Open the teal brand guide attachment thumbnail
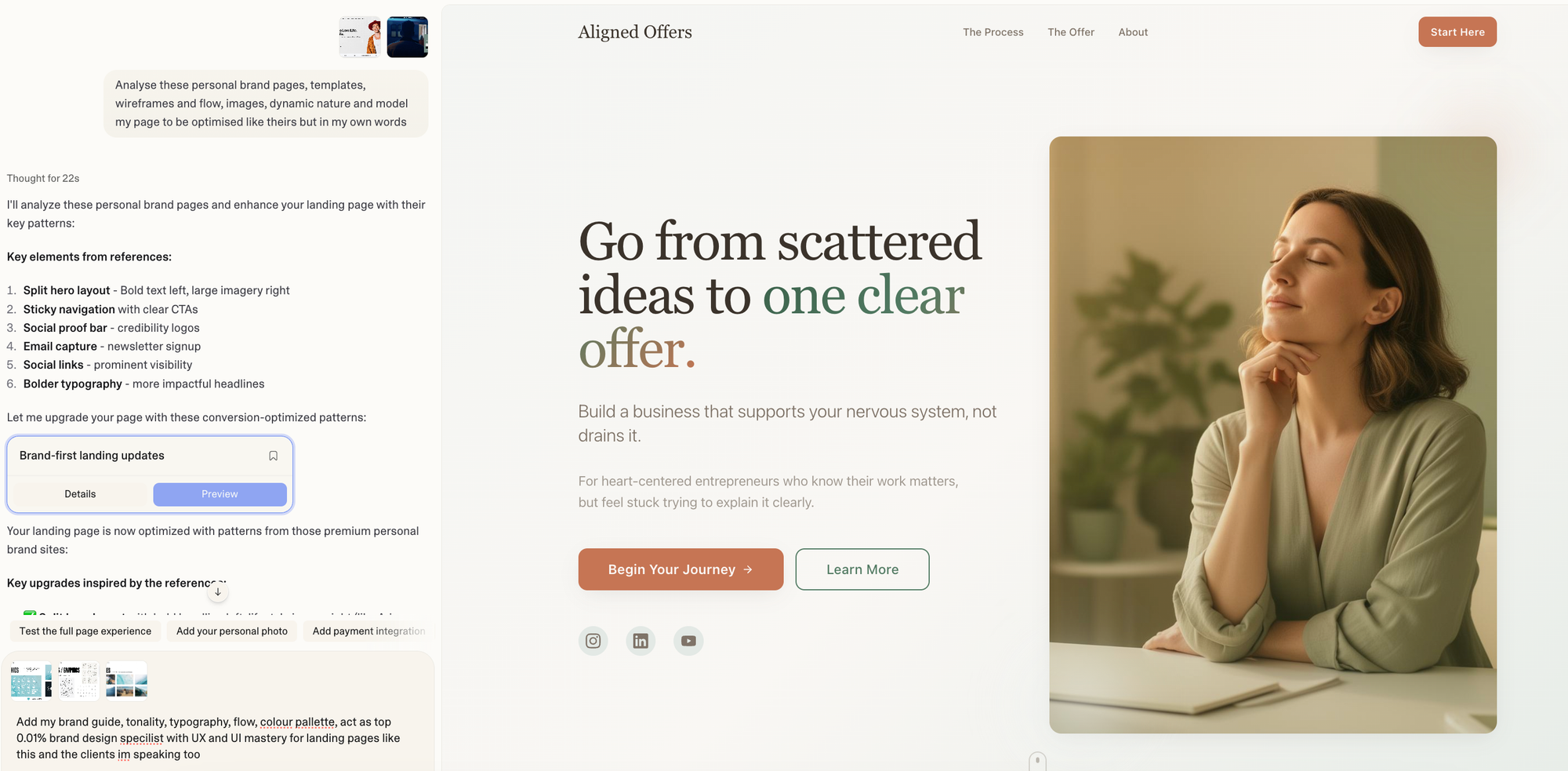The width and height of the screenshot is (1568, 771). (31, 680)
